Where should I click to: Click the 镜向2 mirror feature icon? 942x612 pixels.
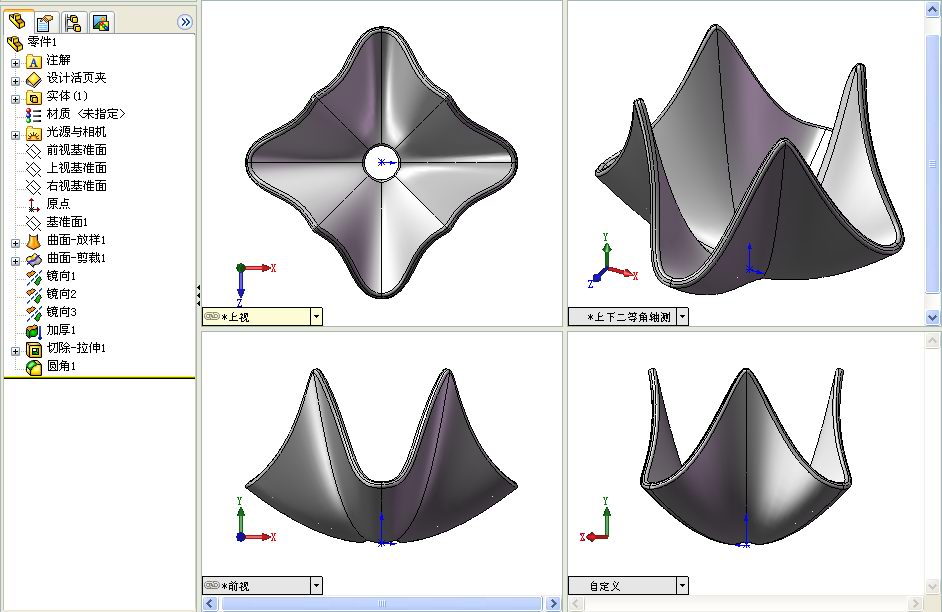click(34, 295)
